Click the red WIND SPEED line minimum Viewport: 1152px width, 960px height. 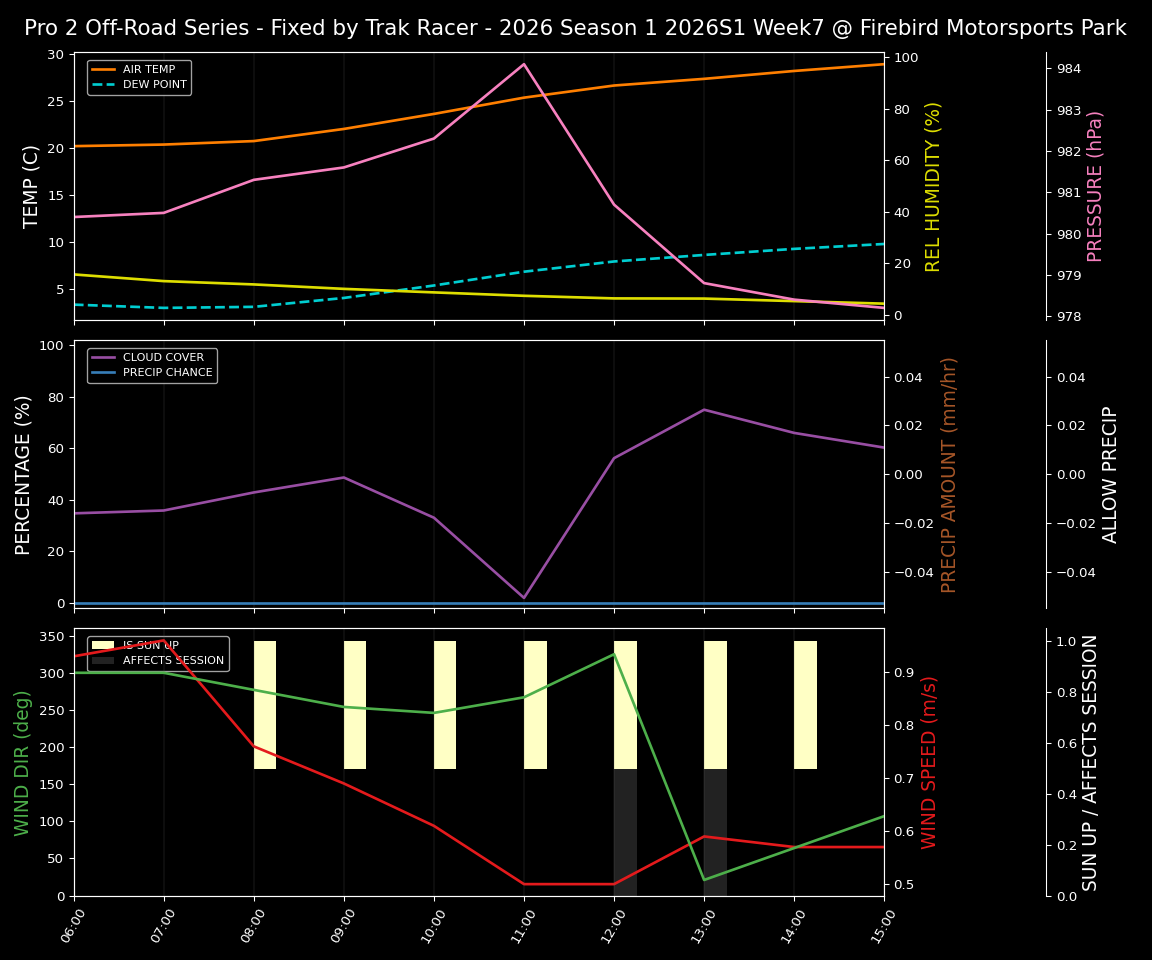(x=569, y=884)
